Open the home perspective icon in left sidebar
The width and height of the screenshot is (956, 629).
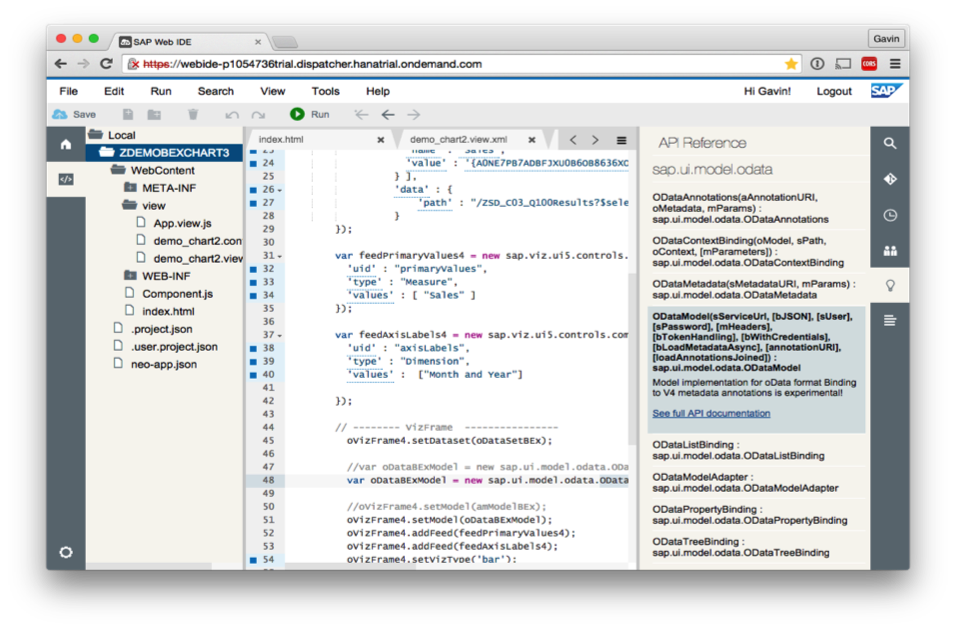66,144
